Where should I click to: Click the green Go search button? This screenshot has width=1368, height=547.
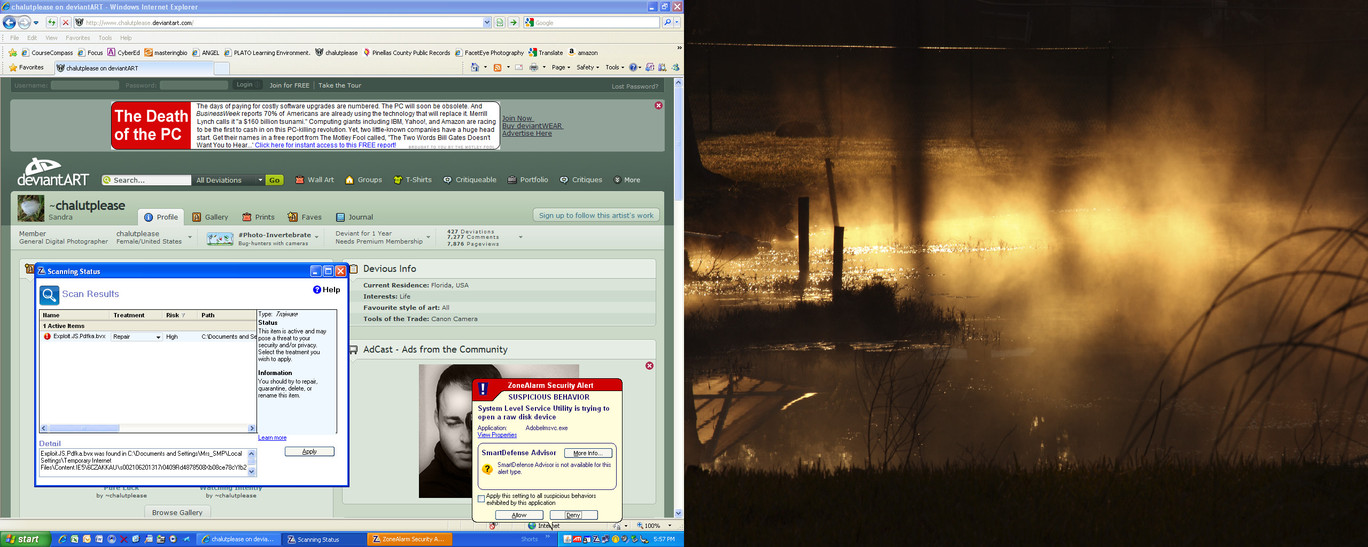click(x=274, y=180)
